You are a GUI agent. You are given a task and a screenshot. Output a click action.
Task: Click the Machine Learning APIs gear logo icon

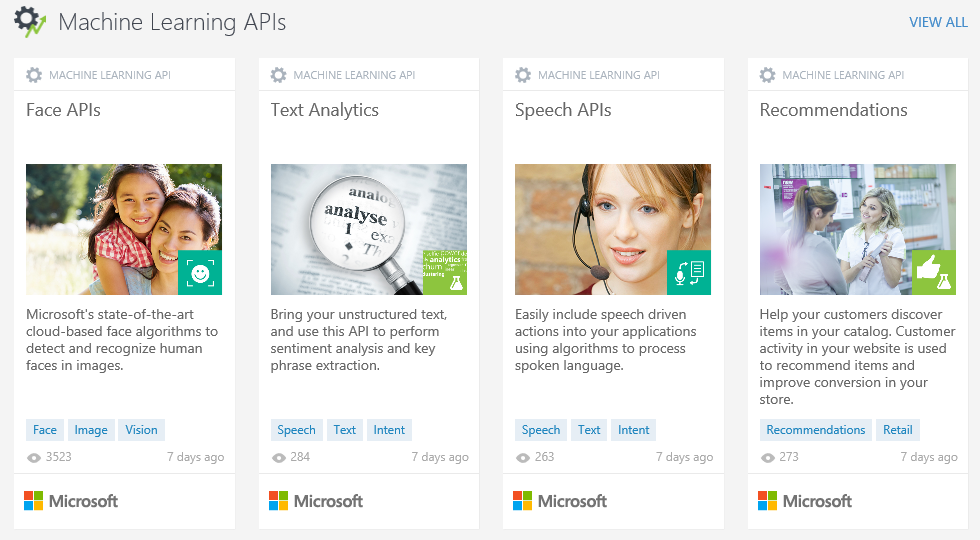30,22
